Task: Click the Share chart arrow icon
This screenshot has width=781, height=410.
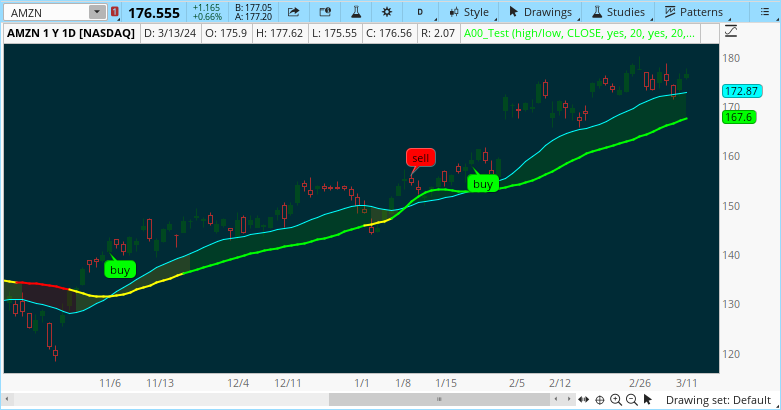Action: 293,12
